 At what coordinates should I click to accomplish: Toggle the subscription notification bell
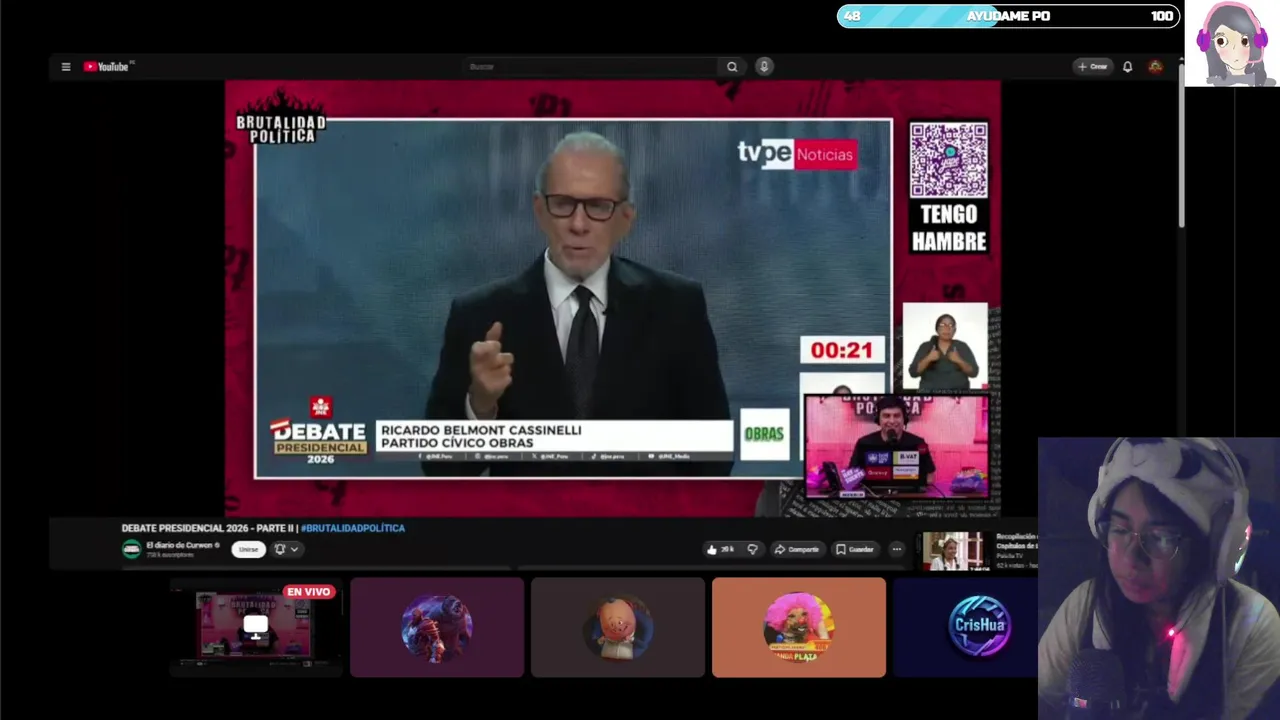coord(280,549)
